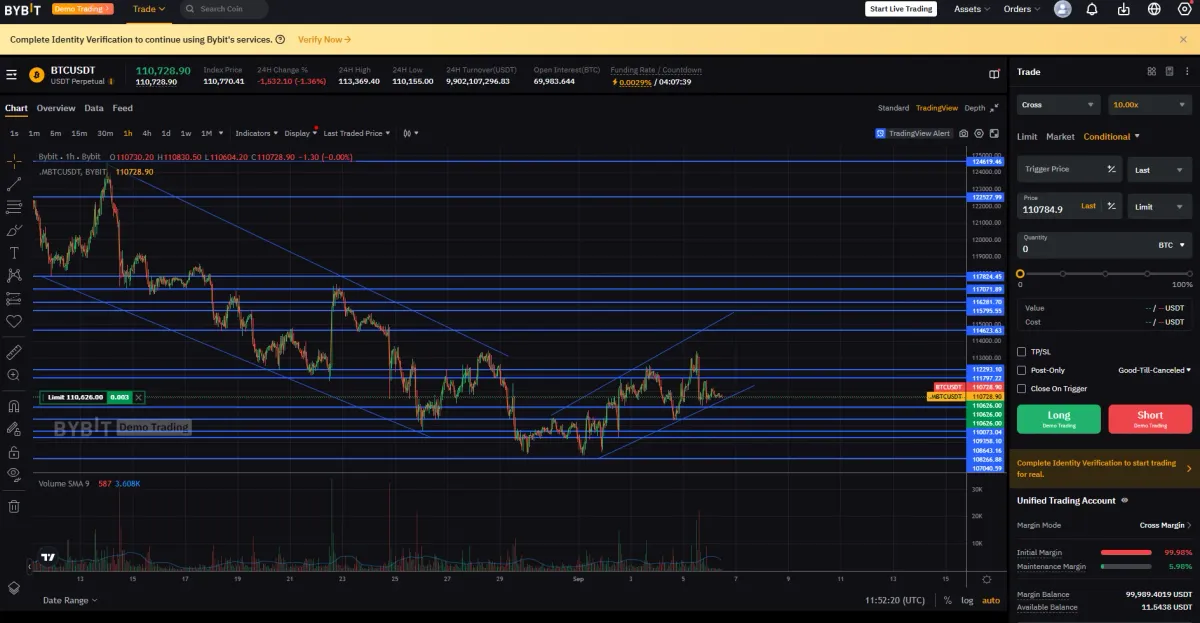
Task: Click the green Long button
Action: tap(1059, 418)
